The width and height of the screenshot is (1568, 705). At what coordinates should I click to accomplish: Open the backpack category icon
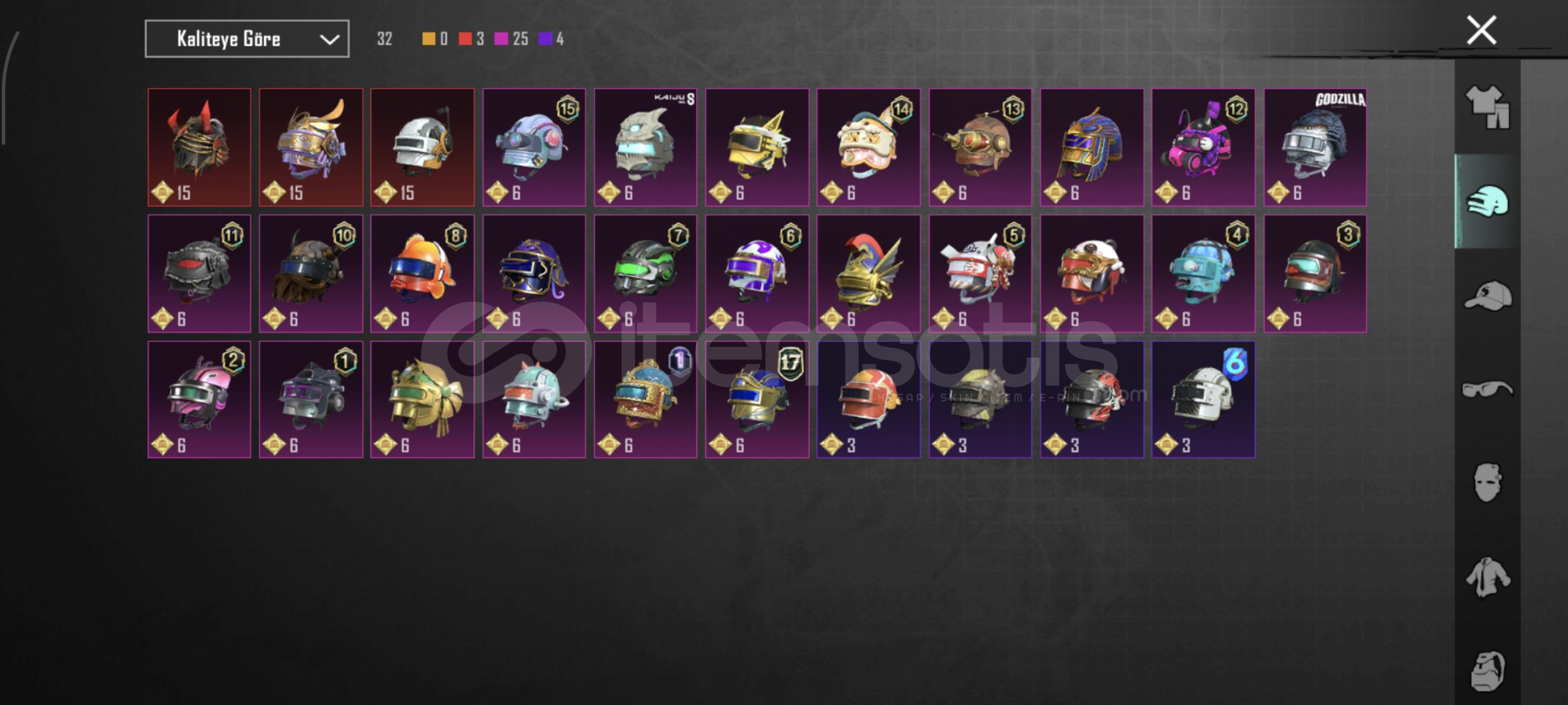tap(1487, 670)
